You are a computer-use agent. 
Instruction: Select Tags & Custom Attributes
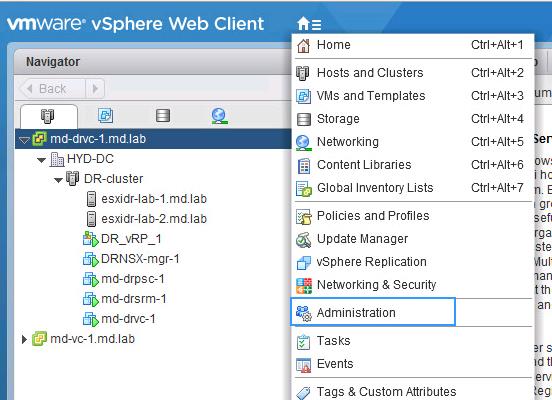pyautogui.click(x=413, y=392)
